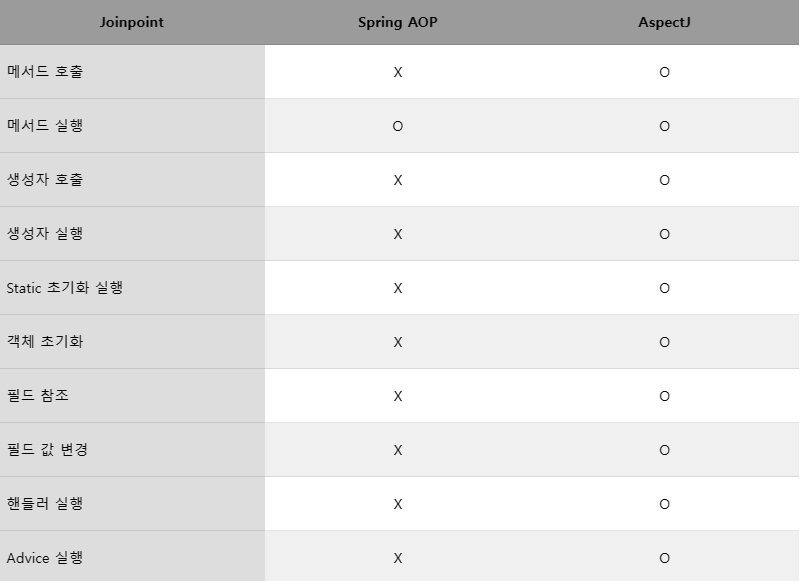Click the Advice 실행 row label
This screenshot has width=800, height=581.
click(x=45, y=558)
